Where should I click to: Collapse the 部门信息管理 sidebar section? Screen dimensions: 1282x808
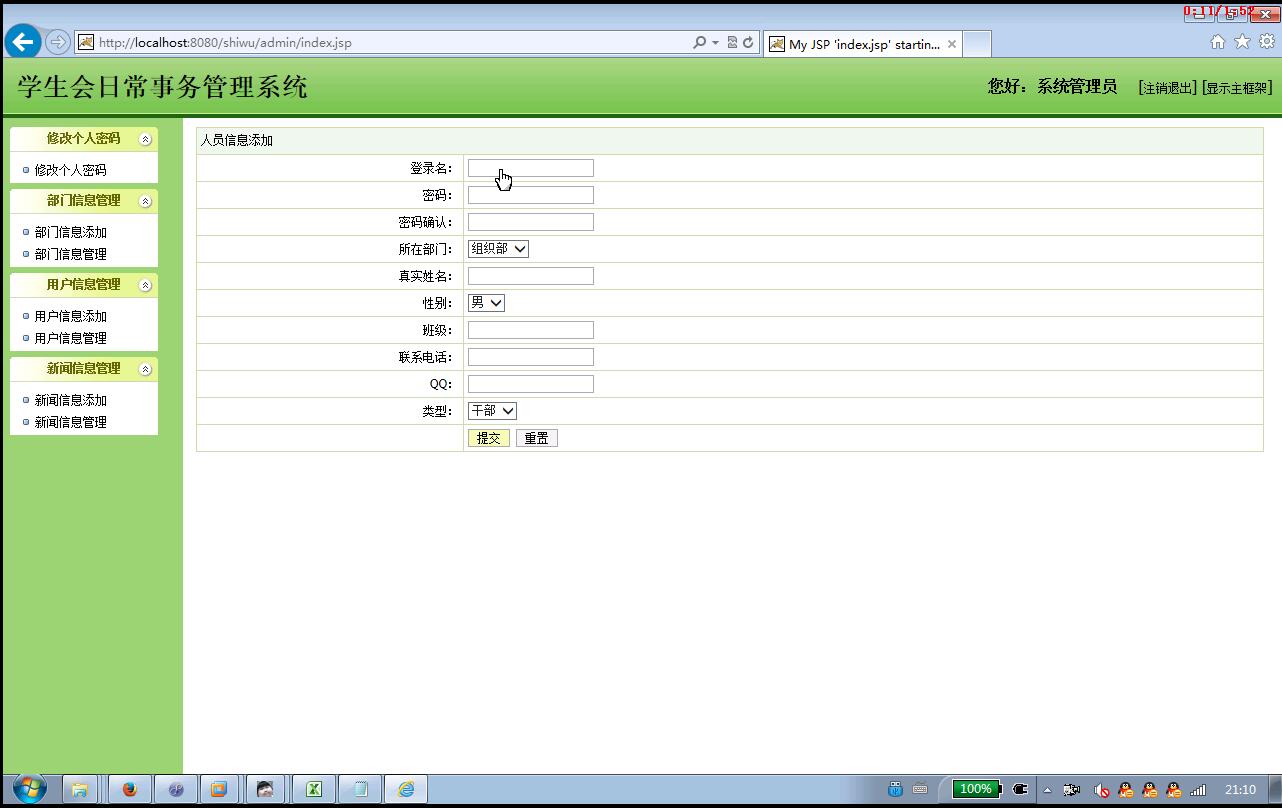pos(145,201)
